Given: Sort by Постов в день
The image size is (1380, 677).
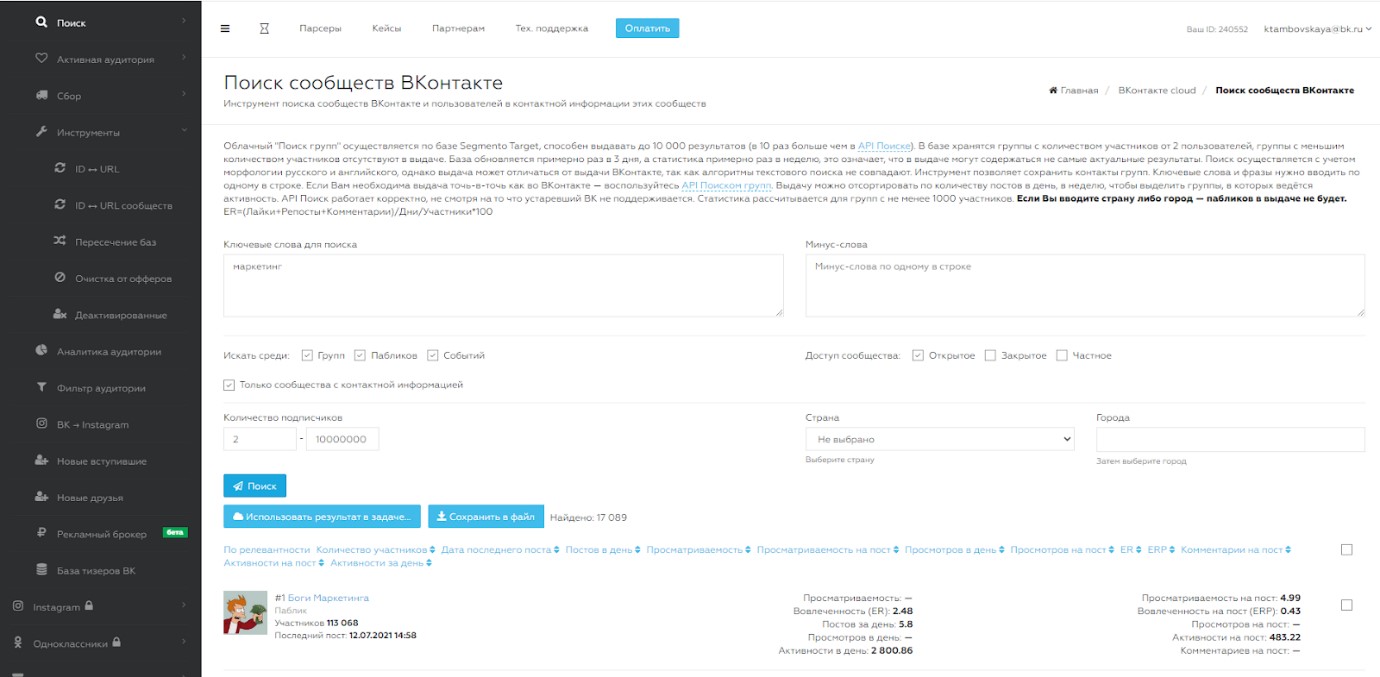Looking at the screenshot, I should click(x=603, y=549).
